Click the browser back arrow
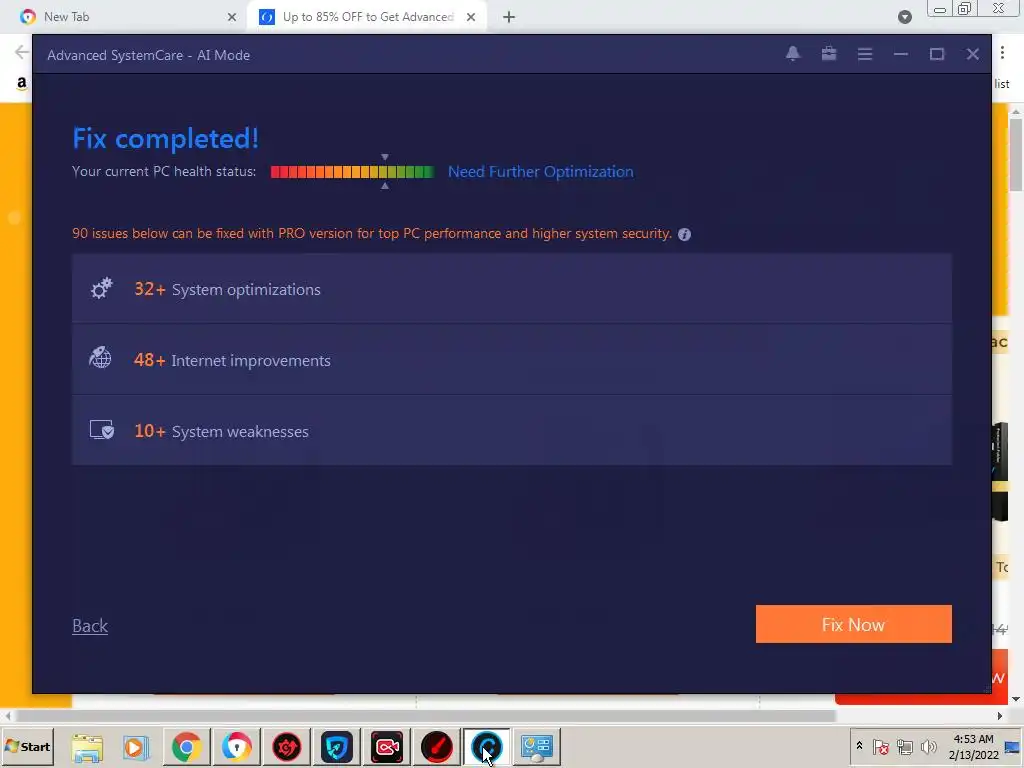1024x768 pixels. (22, 52)
